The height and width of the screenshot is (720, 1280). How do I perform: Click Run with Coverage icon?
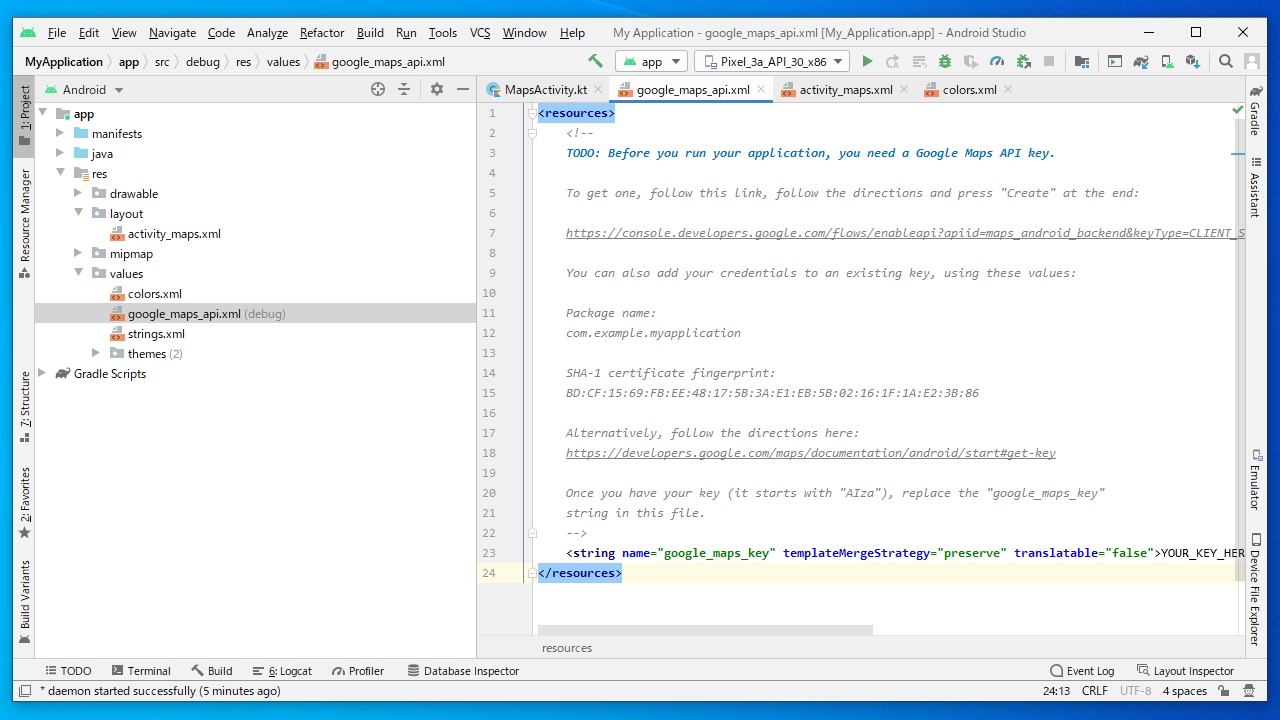[971, 61]
